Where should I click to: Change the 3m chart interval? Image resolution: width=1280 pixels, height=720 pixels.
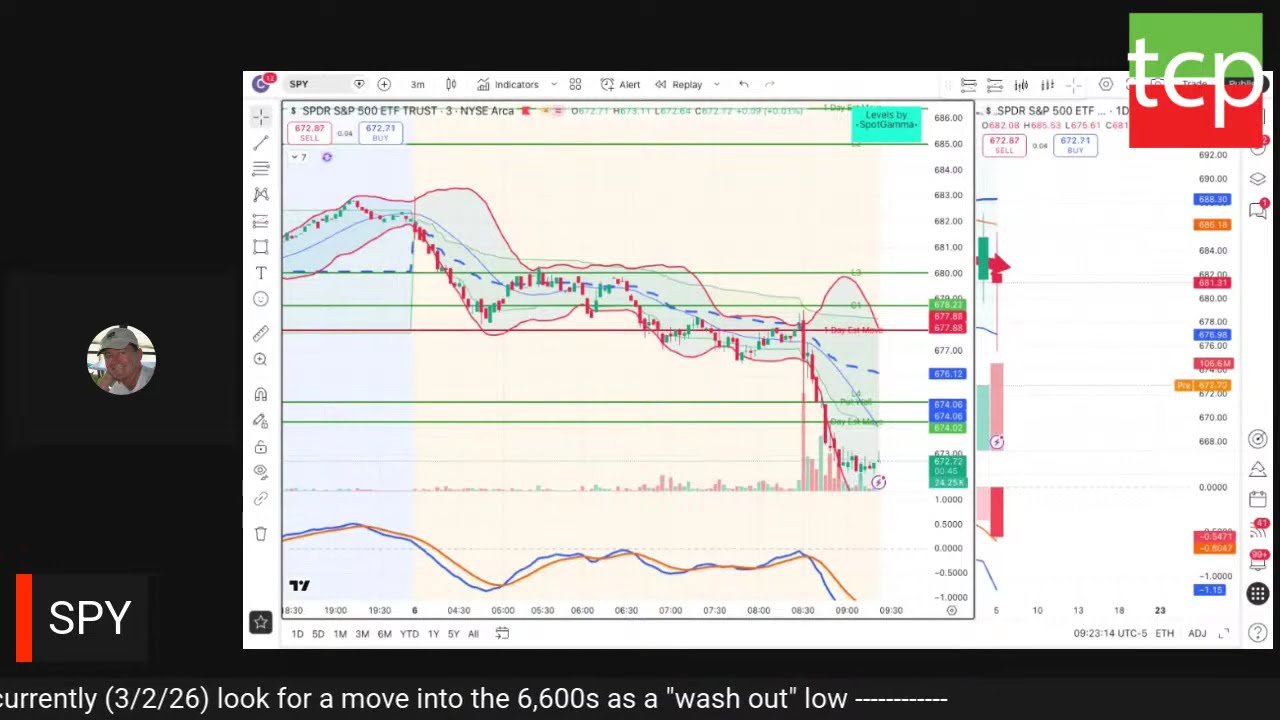[417, 84]
